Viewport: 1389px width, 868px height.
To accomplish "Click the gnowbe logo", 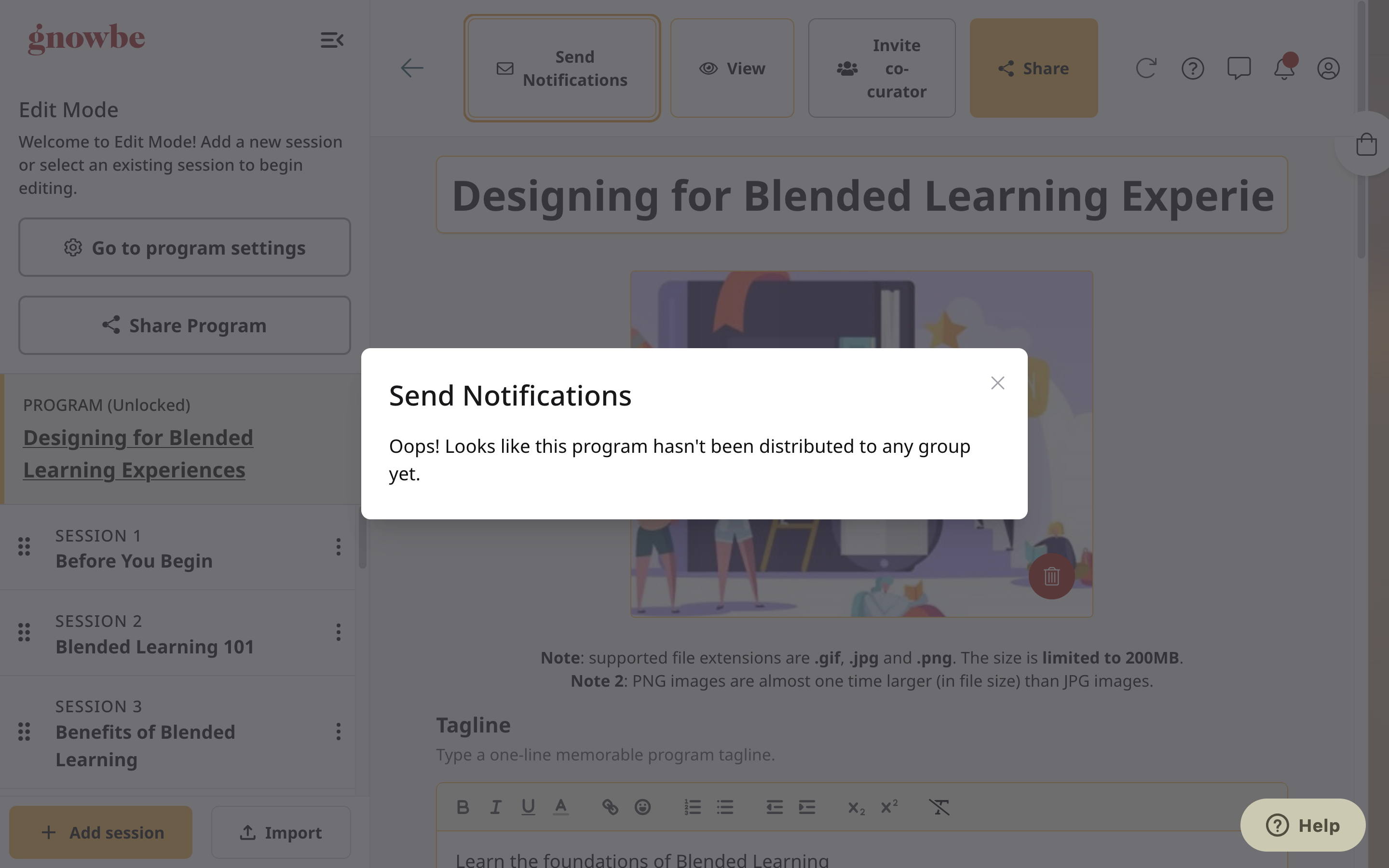I will [x=87, y=39].
